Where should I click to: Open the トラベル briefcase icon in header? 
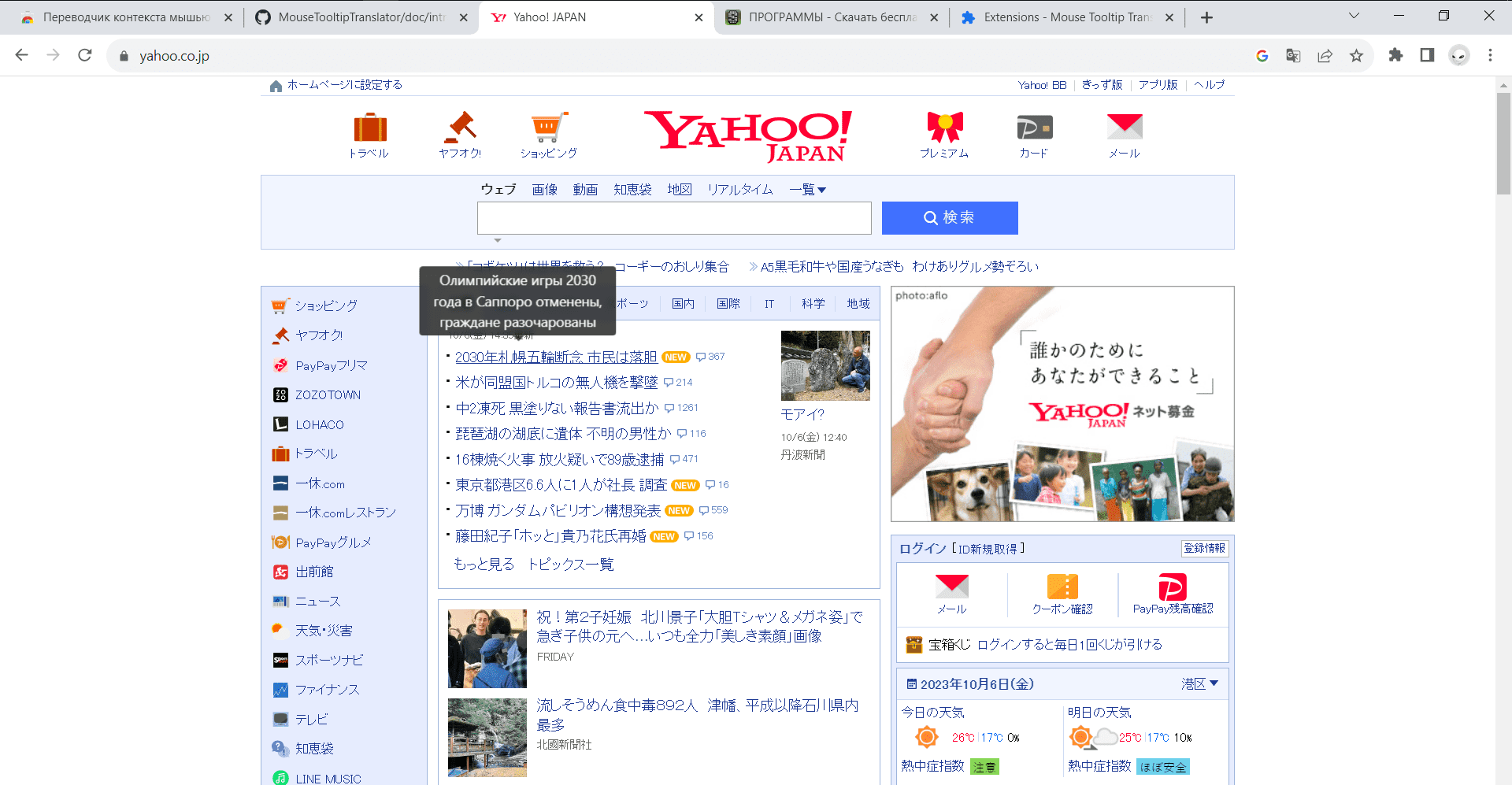[370, 128]
